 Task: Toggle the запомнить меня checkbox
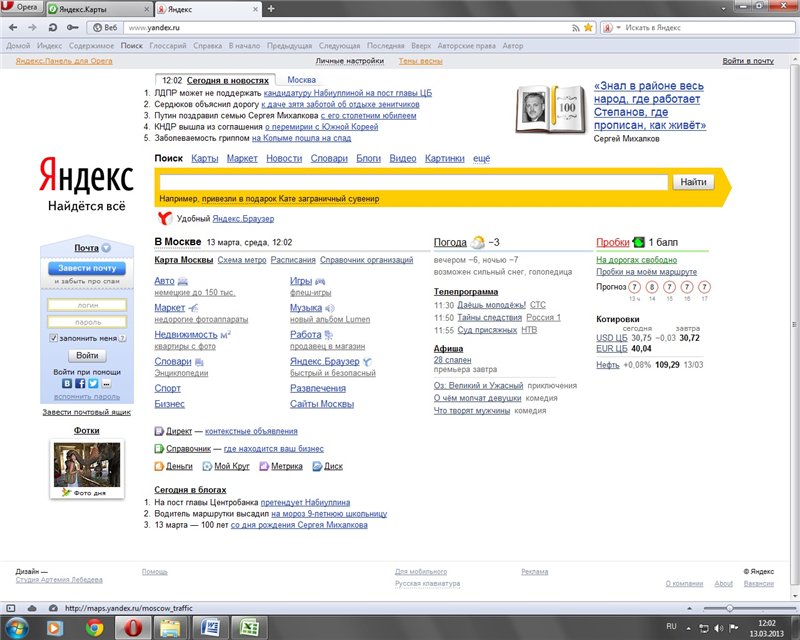pyautogui.click(x=53, y=338)
